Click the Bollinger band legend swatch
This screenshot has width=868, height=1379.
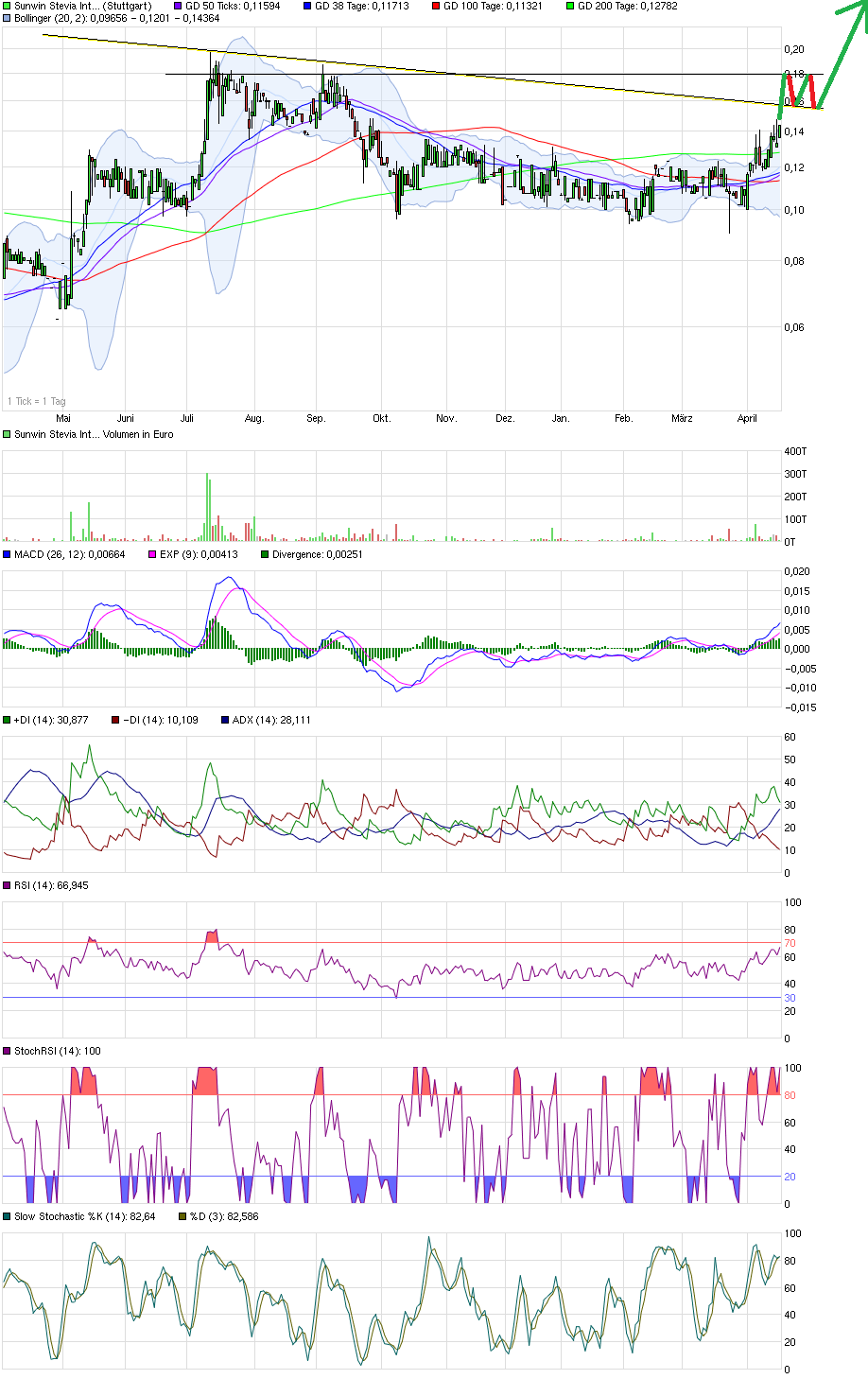tap(7, 18)
